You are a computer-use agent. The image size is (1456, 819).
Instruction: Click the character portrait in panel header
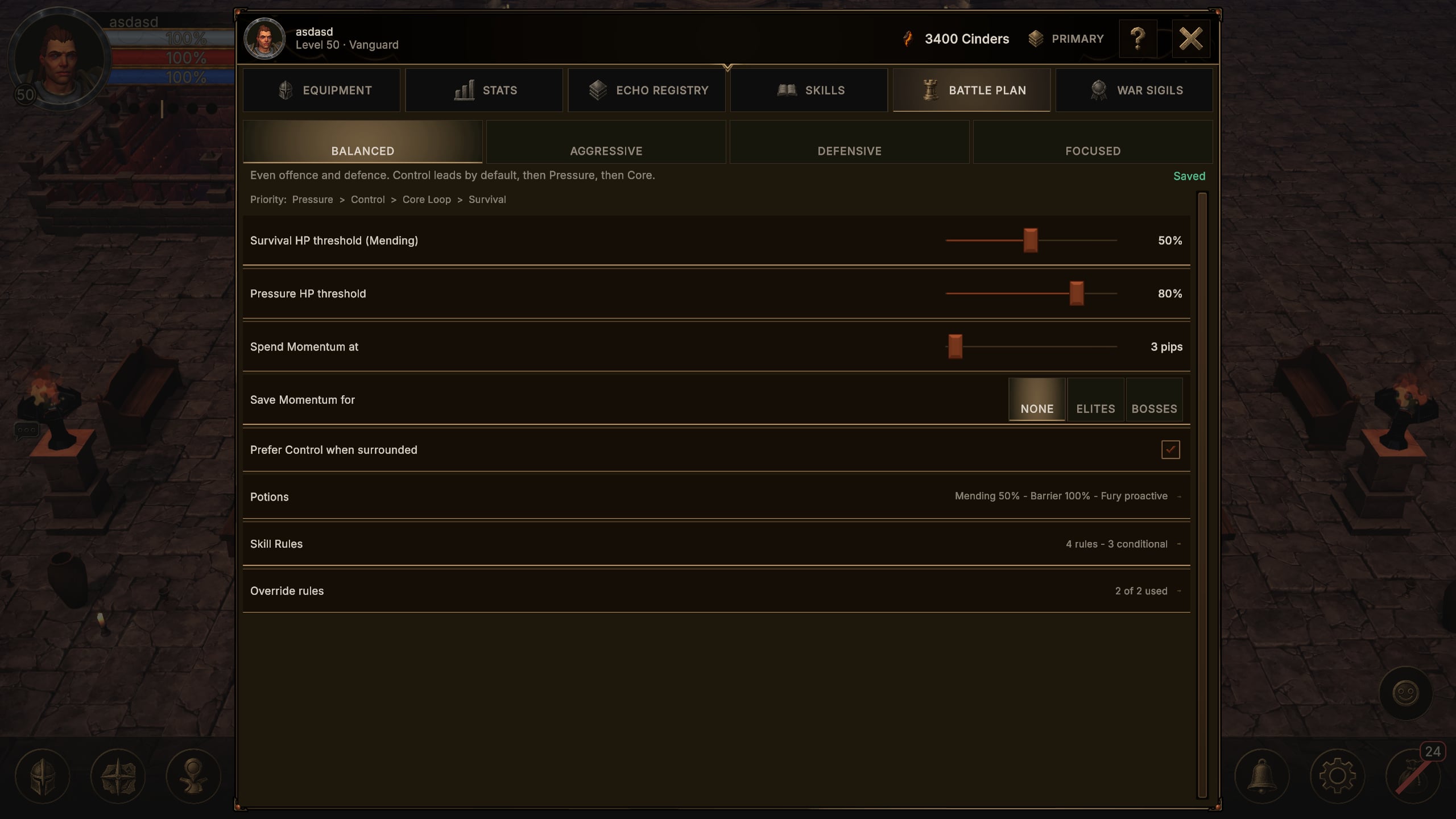(x=264, y=39)
